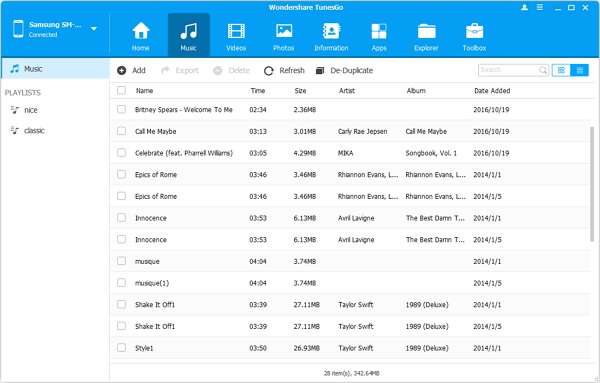This screenshot has height=383, width=600.
Task: Sort by the Album column header
Action: click(x=416, y=91)
